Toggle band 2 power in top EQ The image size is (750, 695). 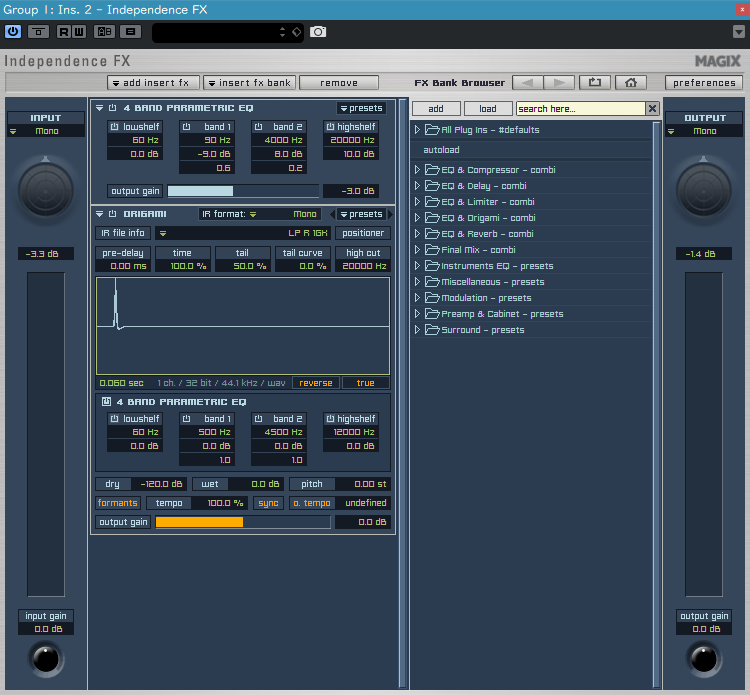[258, 127]
